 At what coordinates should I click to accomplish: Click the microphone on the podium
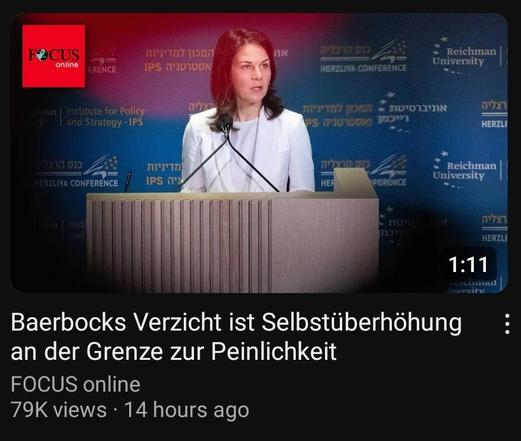(x=230, y=155)
